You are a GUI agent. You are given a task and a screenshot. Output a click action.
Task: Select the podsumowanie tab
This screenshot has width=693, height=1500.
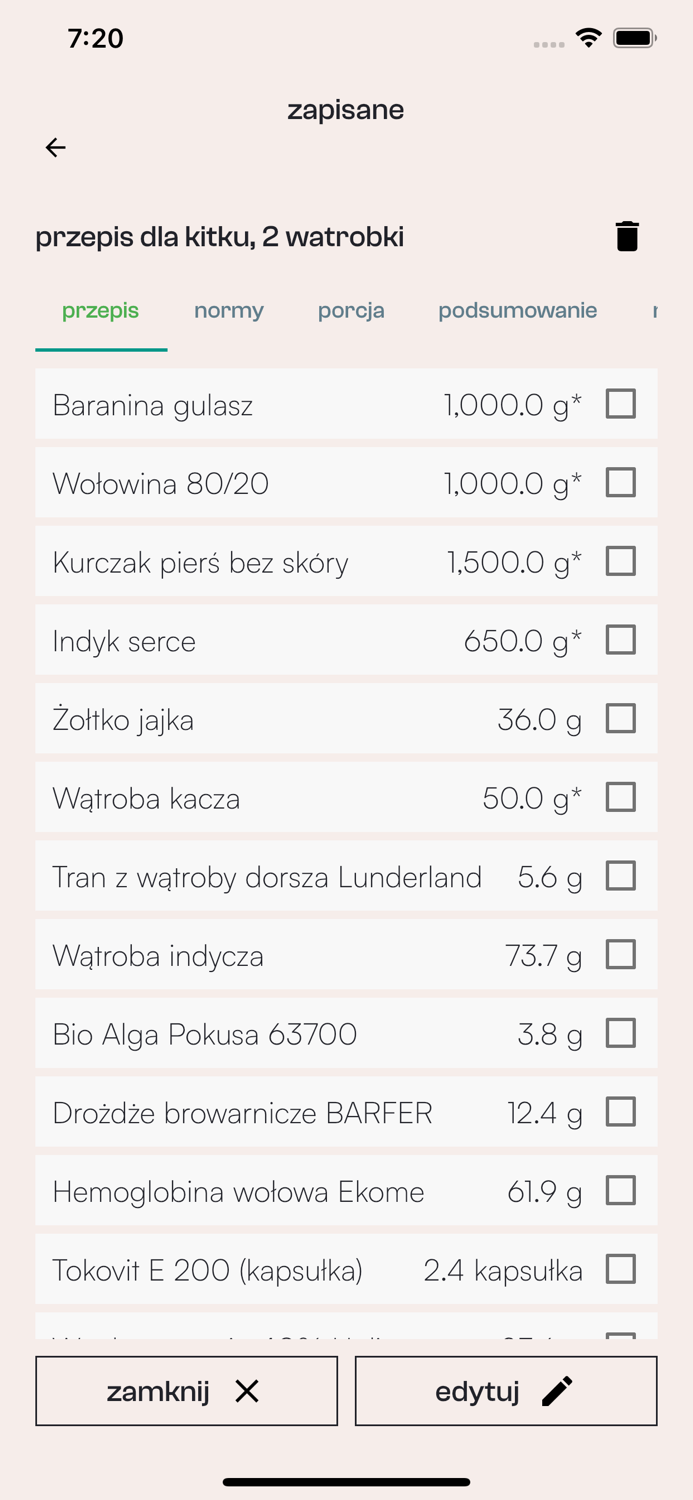click(516, 311)
